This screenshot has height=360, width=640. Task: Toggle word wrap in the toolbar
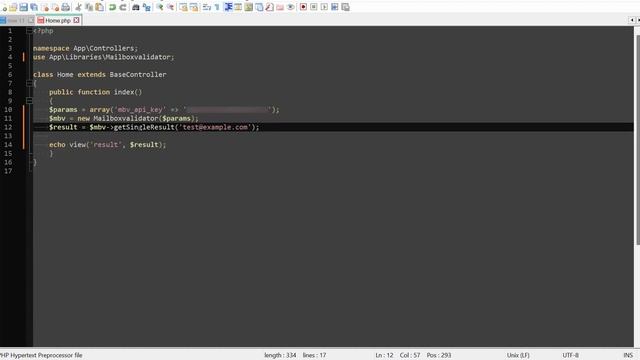point(207,7)
